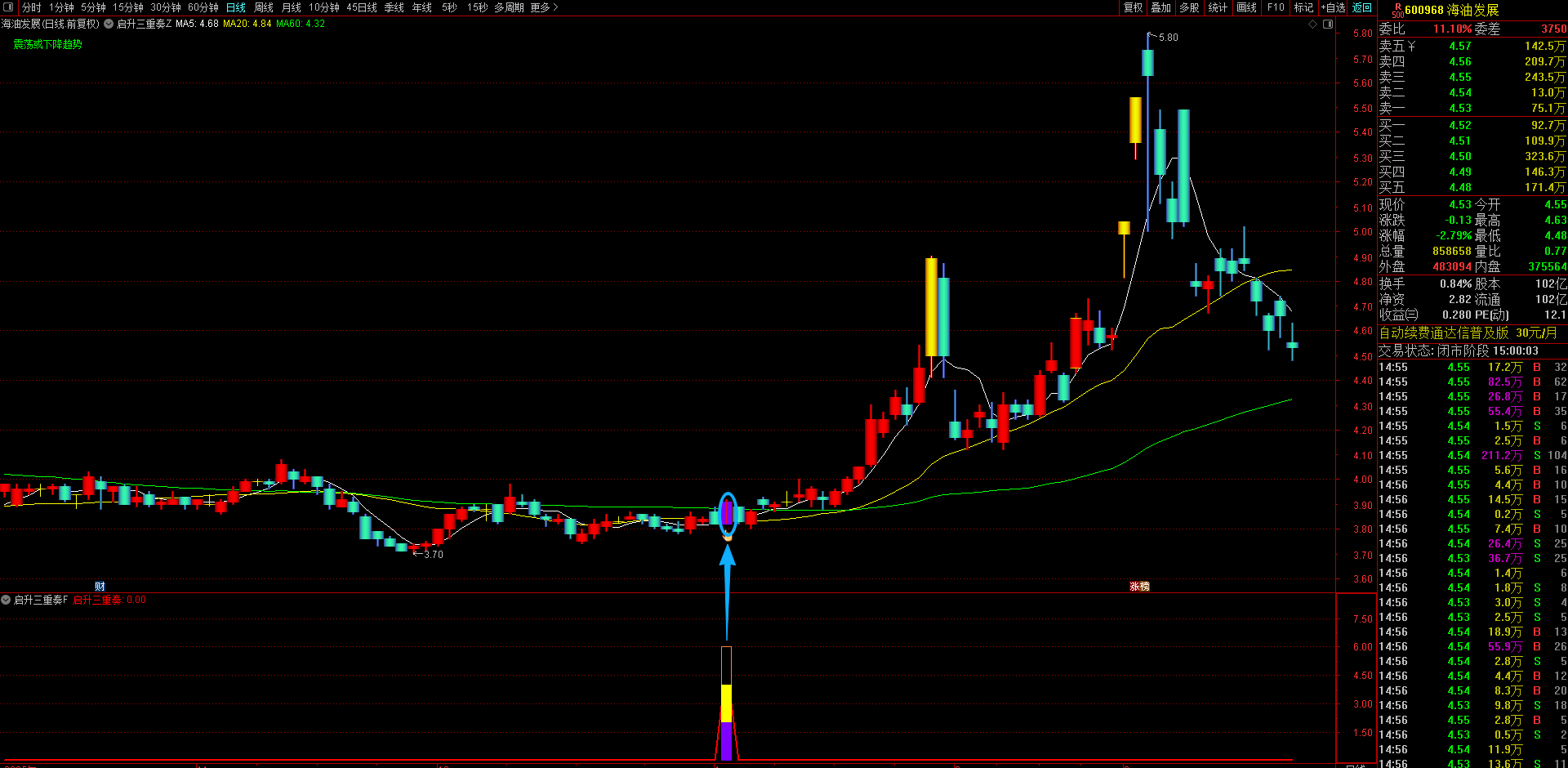This screenshot has height=768, width=1568.
Task: Click the 3.70 low price label
Action: [x=434, y=555]
